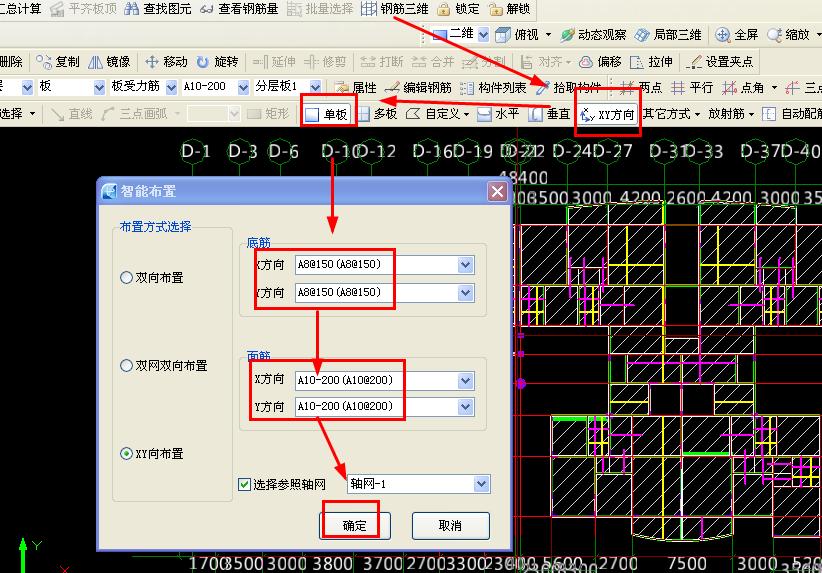Open 构件列表 component list

(x=493, y=87)
